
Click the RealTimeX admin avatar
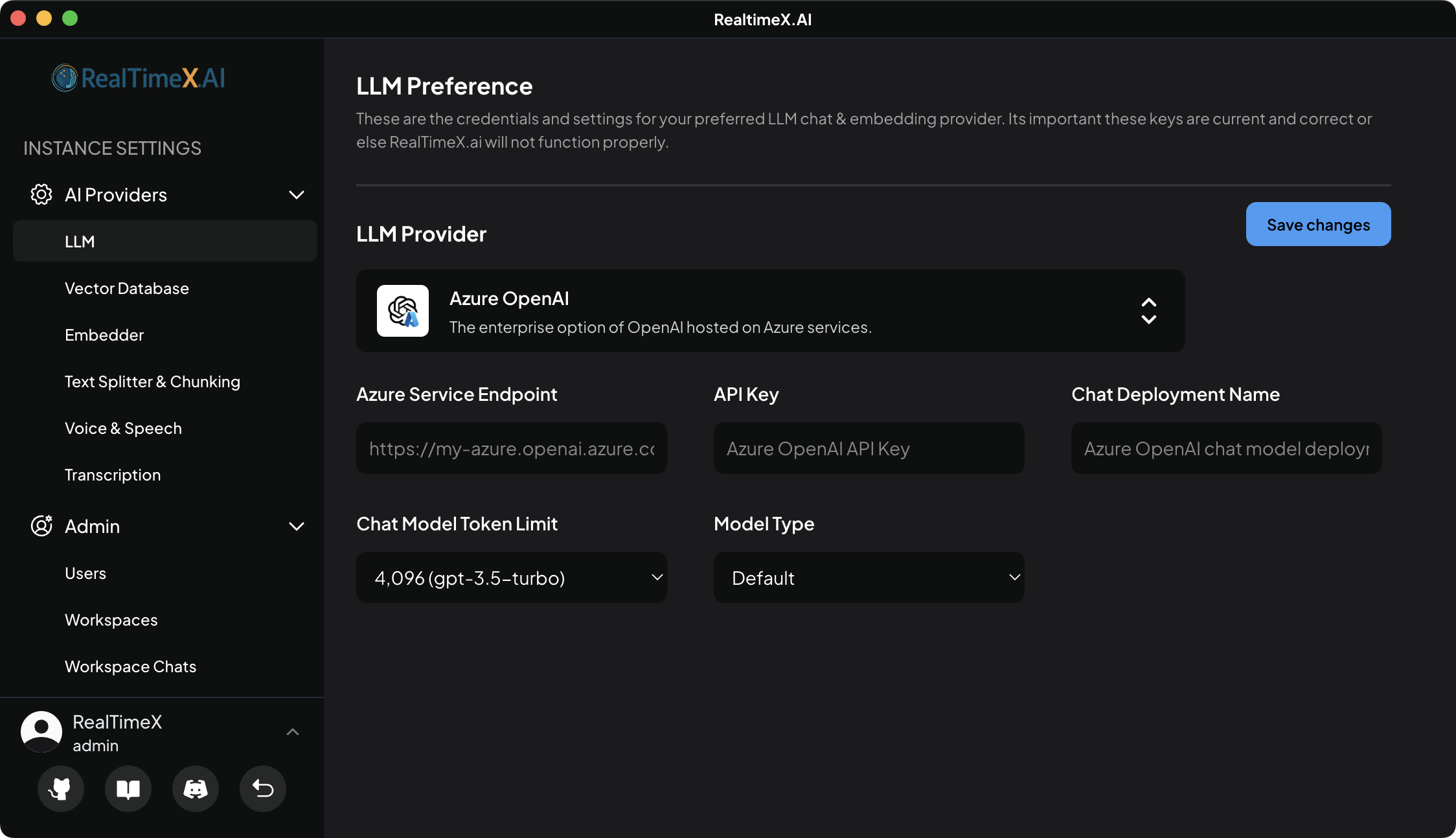pyautogui.click(x=41, y=732)
